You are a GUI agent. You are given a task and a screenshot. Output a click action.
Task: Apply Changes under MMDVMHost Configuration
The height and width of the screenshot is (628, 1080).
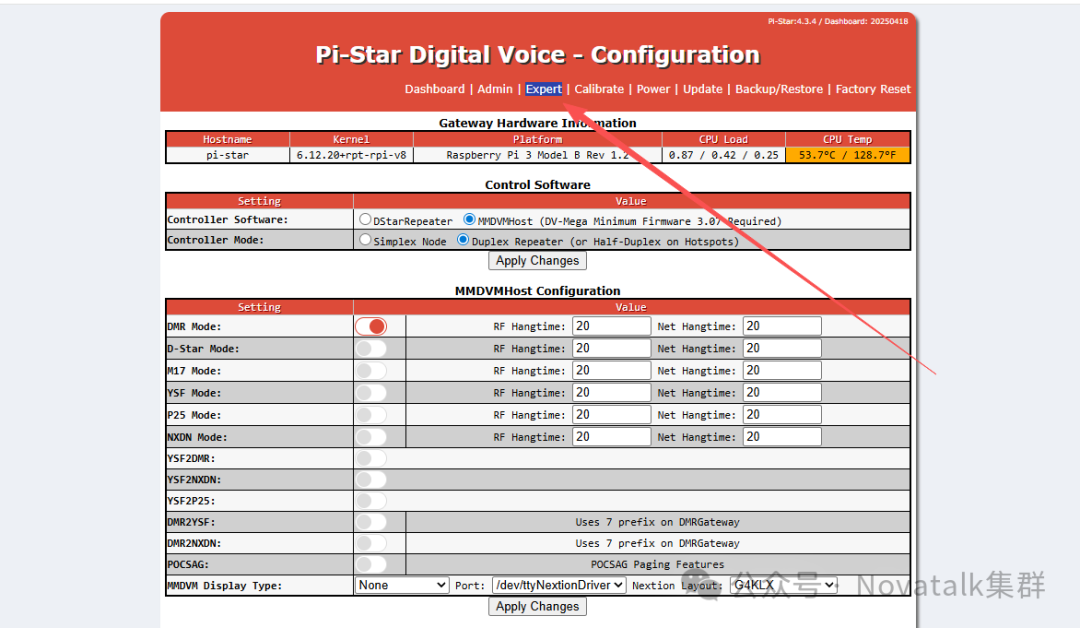[x=537, y=607]
